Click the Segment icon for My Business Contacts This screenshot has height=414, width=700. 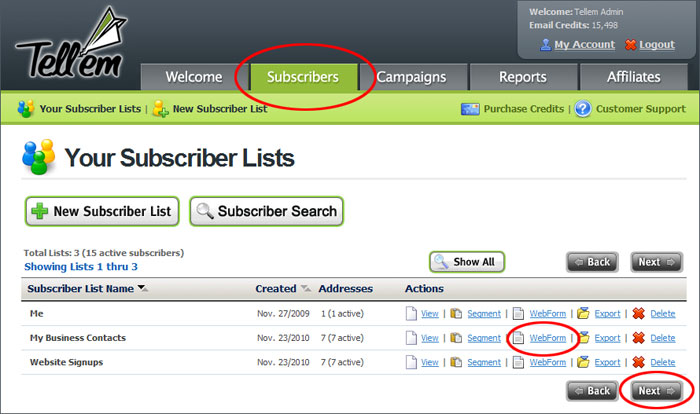[456, 338]
